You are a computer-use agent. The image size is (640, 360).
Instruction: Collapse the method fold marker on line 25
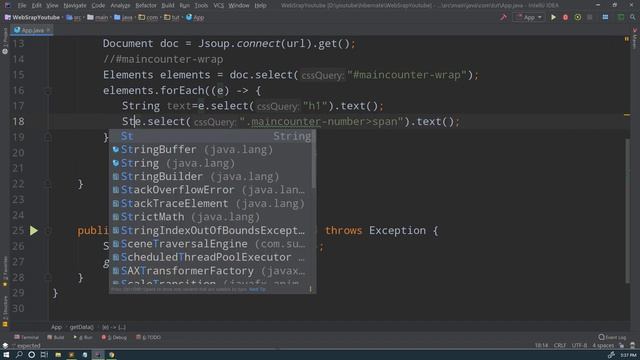coord(48,231)
